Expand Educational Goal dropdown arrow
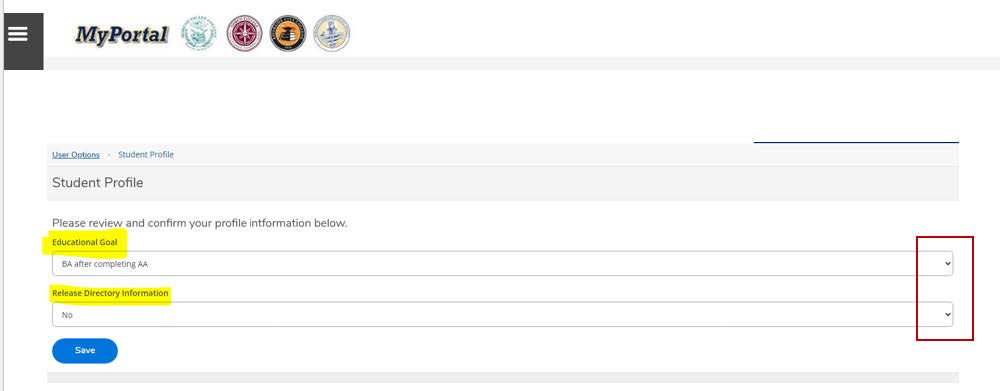 click(948, 263)
